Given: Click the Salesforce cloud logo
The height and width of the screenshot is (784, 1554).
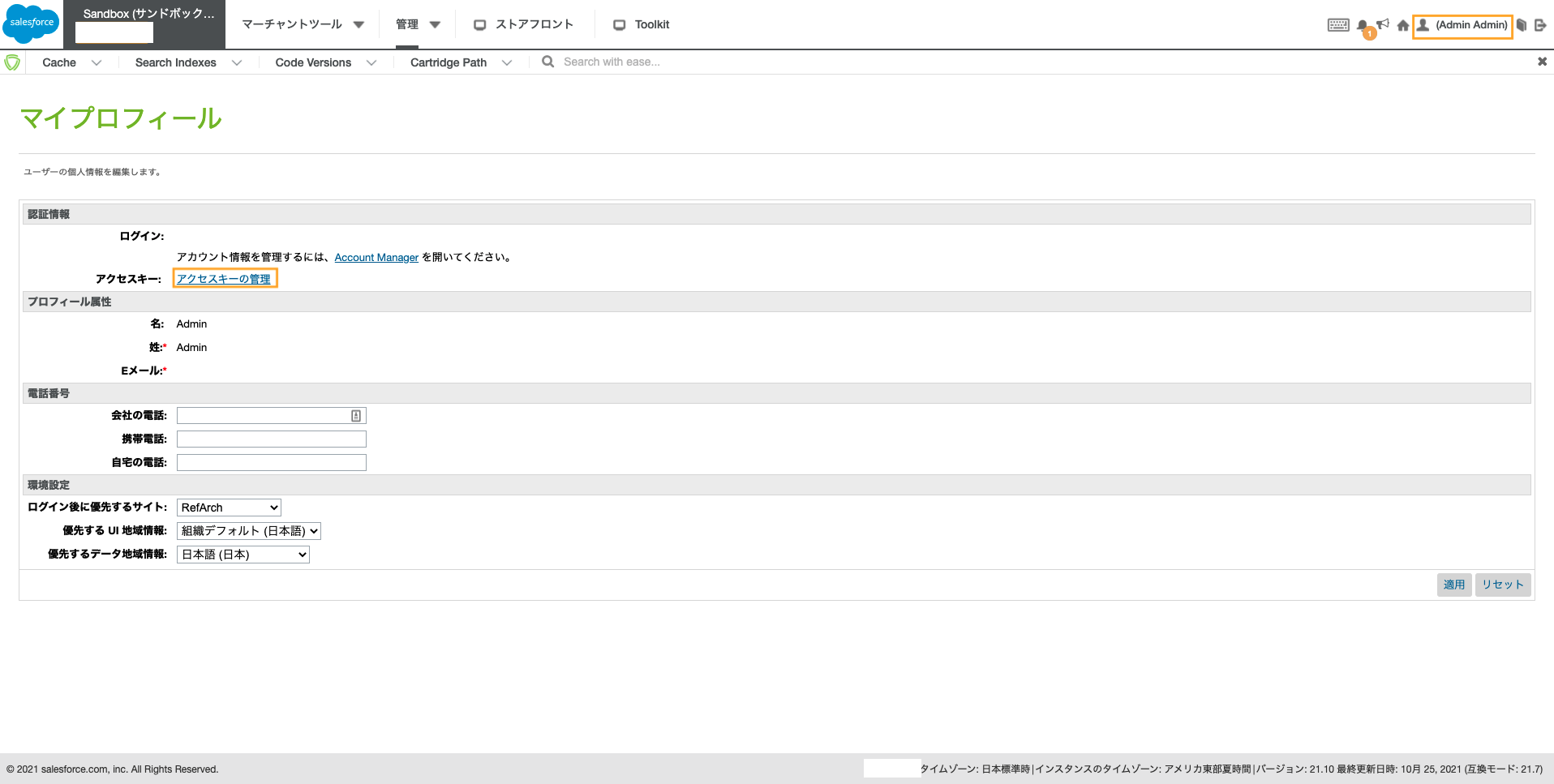Looking at the screenshot, I should pyautogui.click(x=31, y=23).
